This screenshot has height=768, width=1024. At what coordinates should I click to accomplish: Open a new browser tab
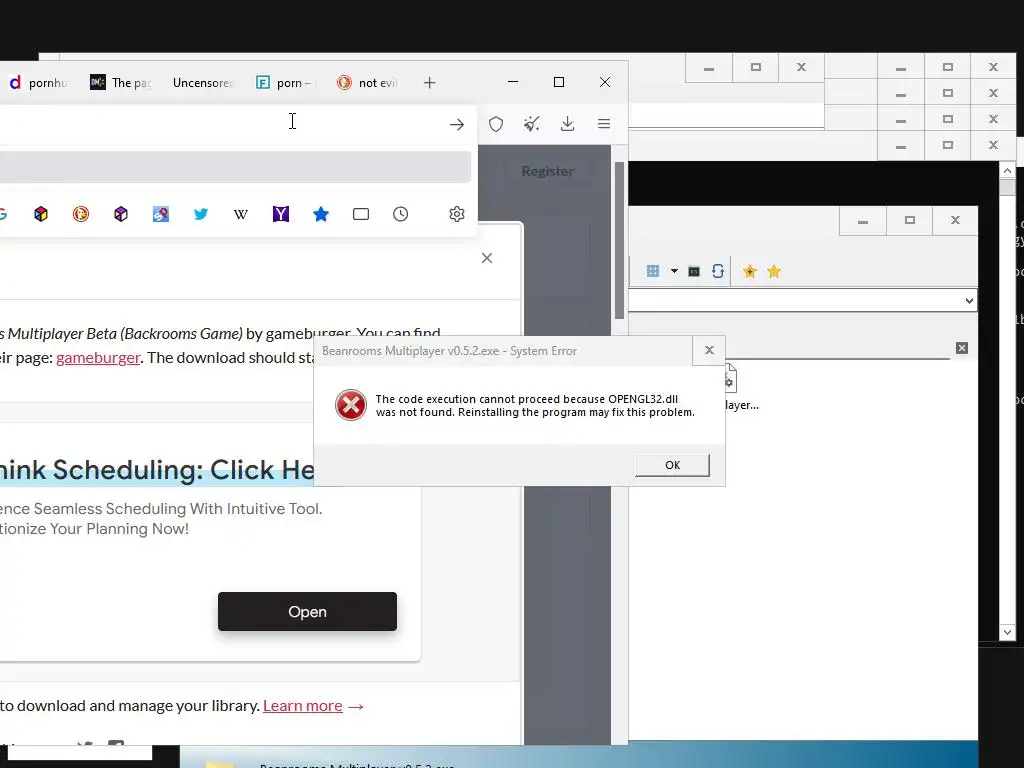tap(429, 83)
